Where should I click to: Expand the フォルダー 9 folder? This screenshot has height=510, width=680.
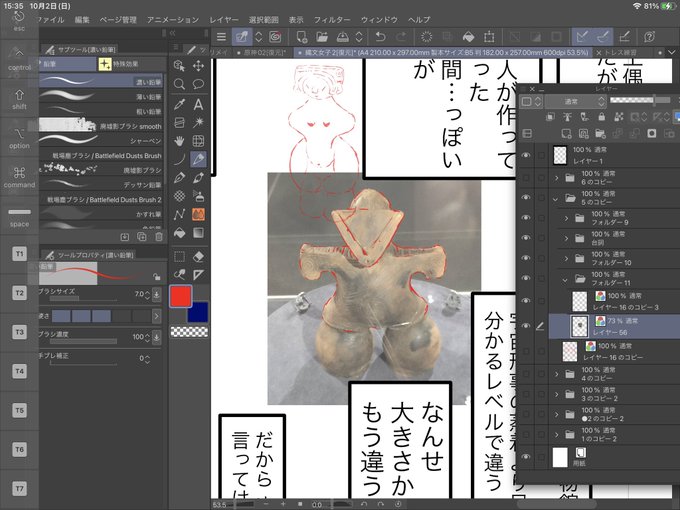point(566,218)
